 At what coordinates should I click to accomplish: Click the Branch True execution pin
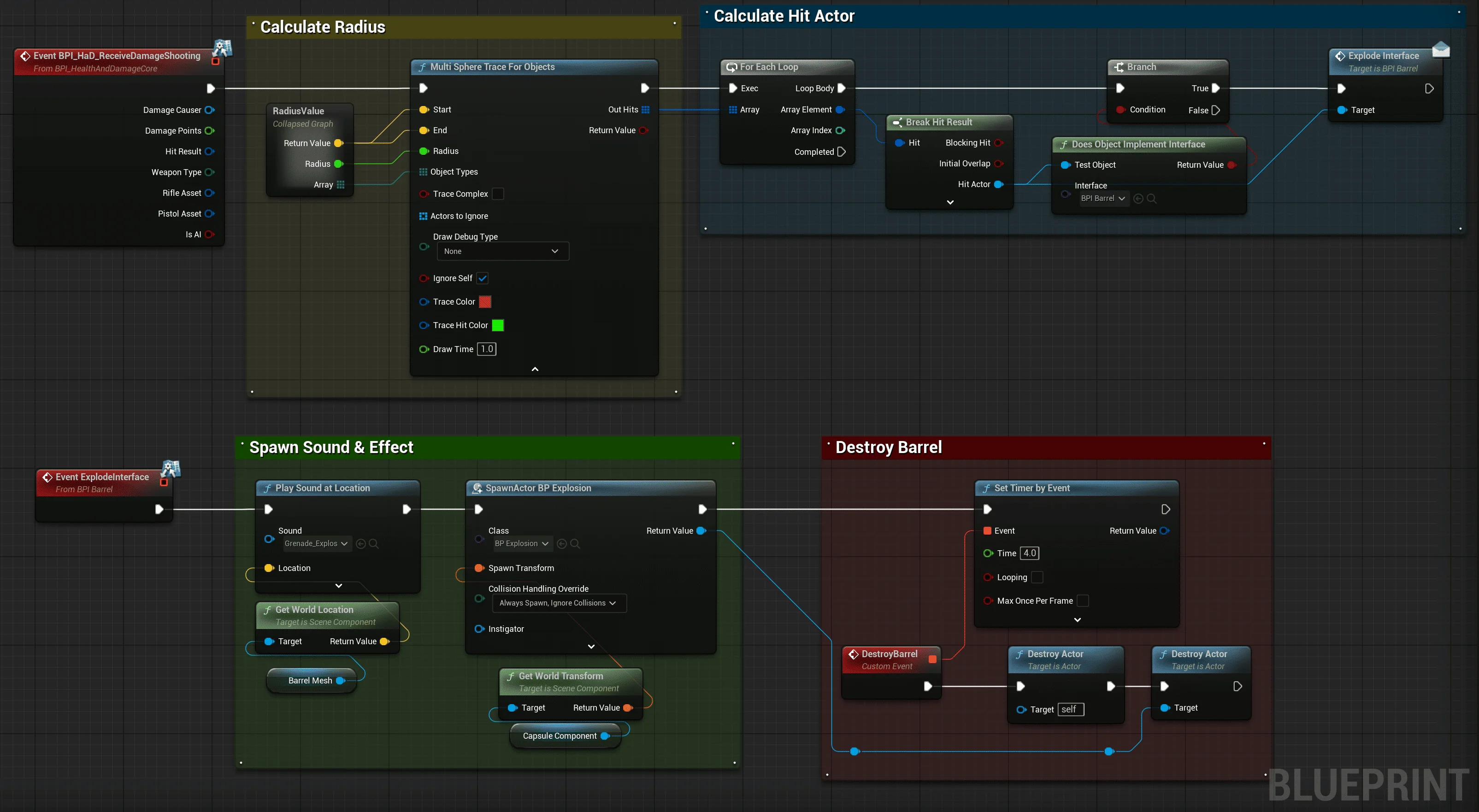coord(1215,88)
